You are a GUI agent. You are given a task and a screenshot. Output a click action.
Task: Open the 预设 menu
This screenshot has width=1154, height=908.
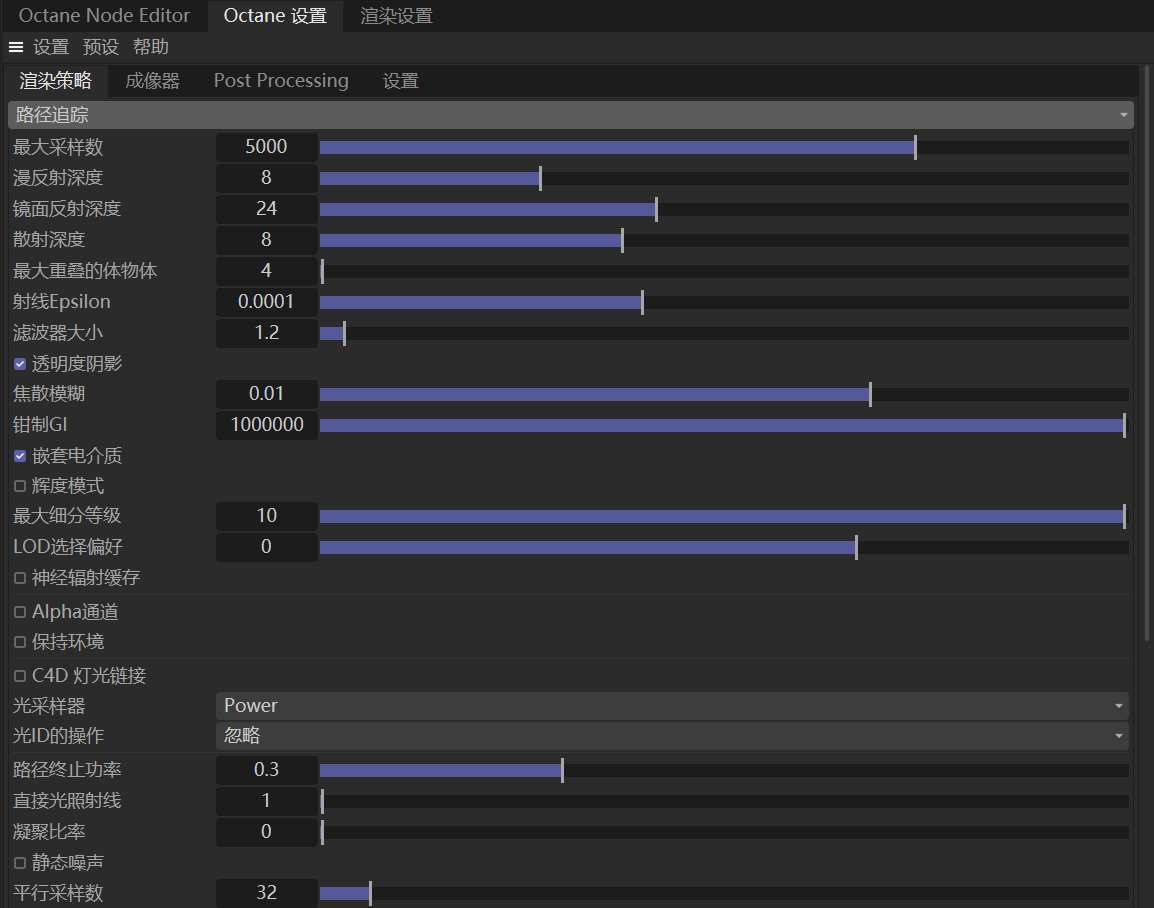pyautogui.click(x=100, y=47)
